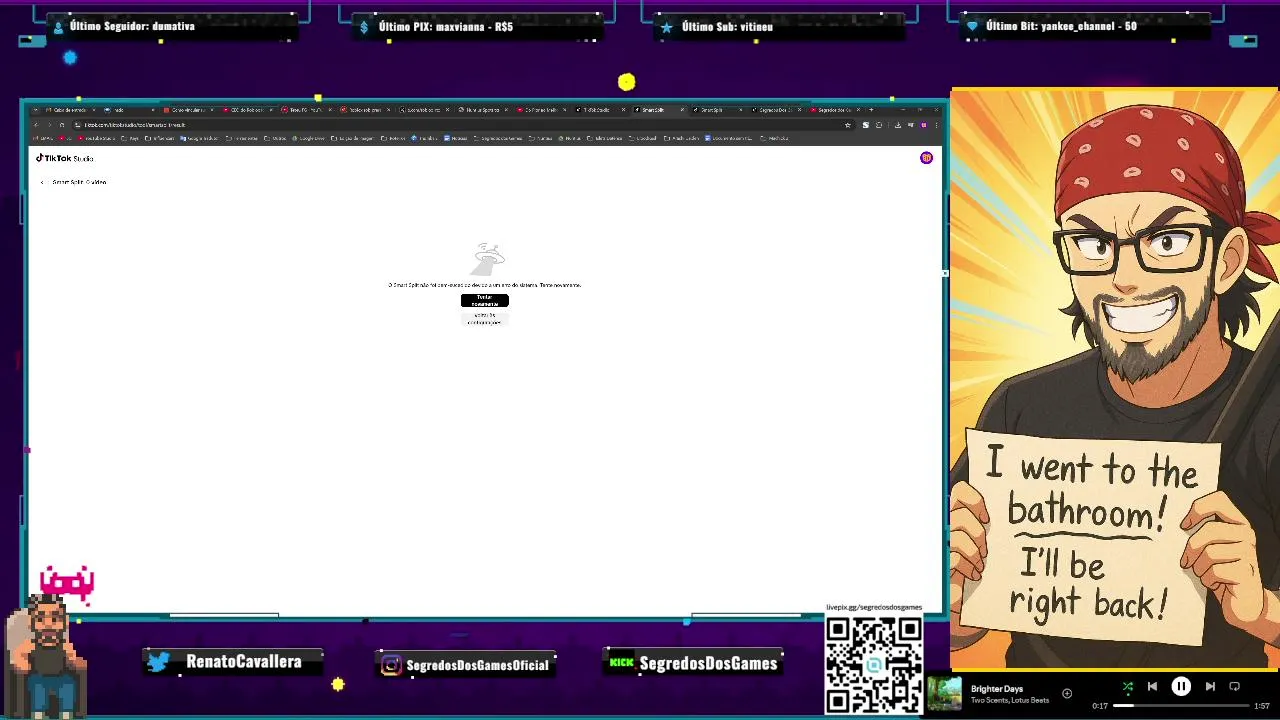Image resolution: width=1280 pixels, height=720 pixels.
Task: Open the Documento sem bookmark
Action: (x=728, y=138)
